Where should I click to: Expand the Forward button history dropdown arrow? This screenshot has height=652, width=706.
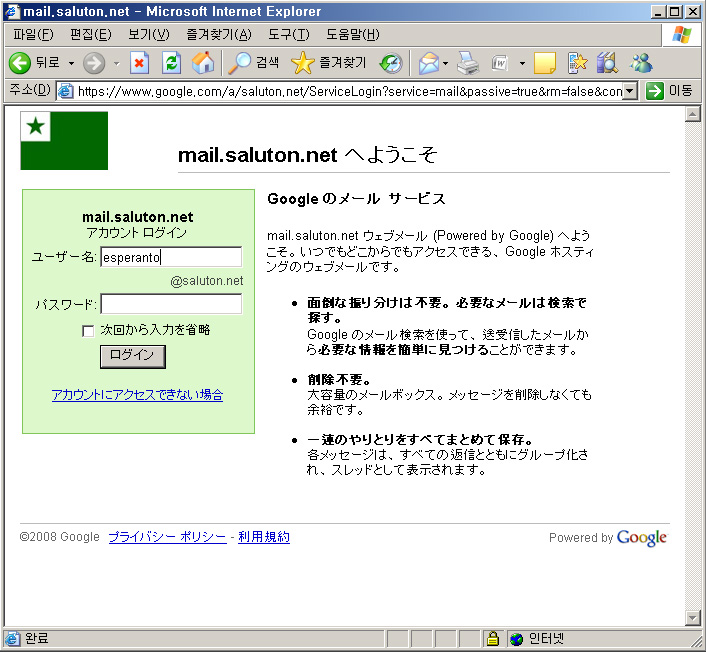tap(117, 63)
